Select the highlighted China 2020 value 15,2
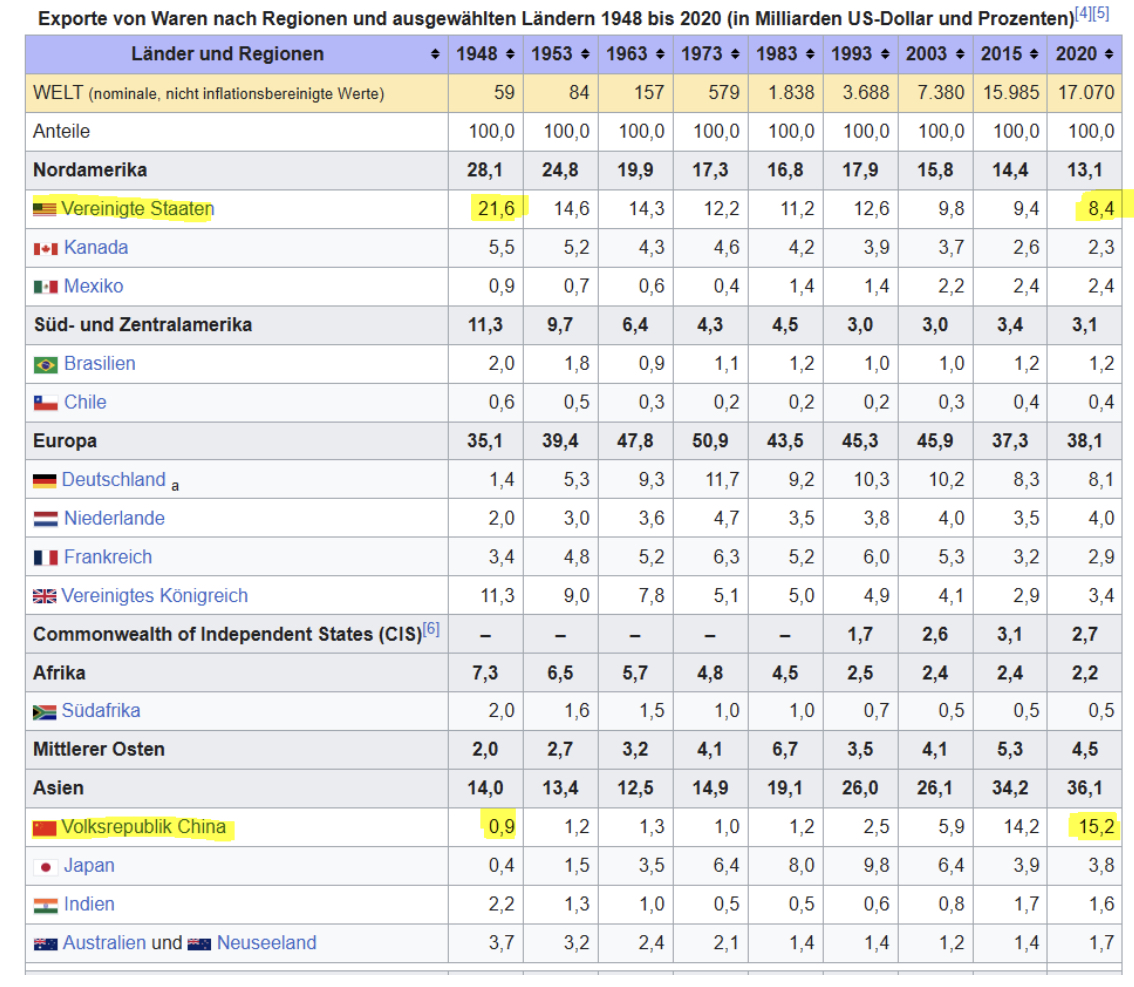 coord(1096,826)
